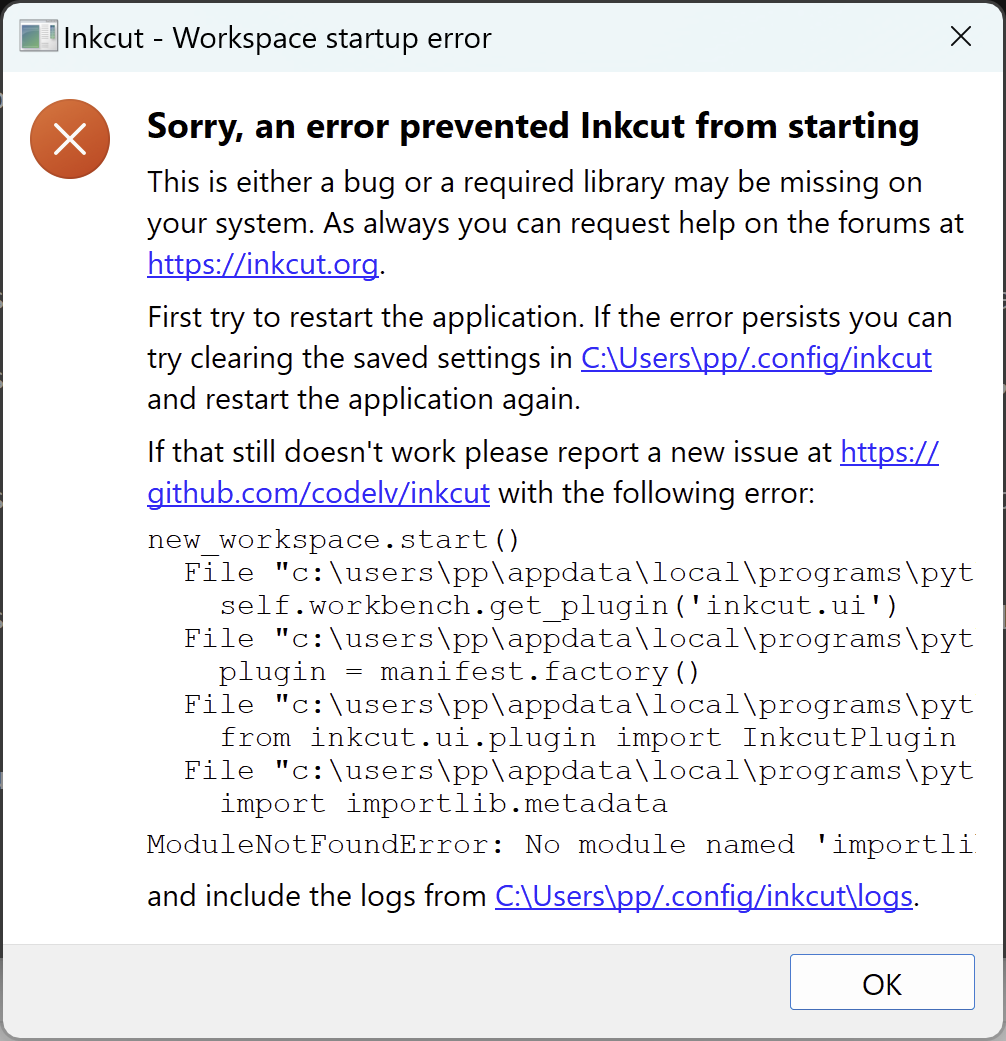The height and width of the screenshot is (1041, 1006).
Task: Click the 'https://' portion of the GitHub link
Action: [889, 453]
